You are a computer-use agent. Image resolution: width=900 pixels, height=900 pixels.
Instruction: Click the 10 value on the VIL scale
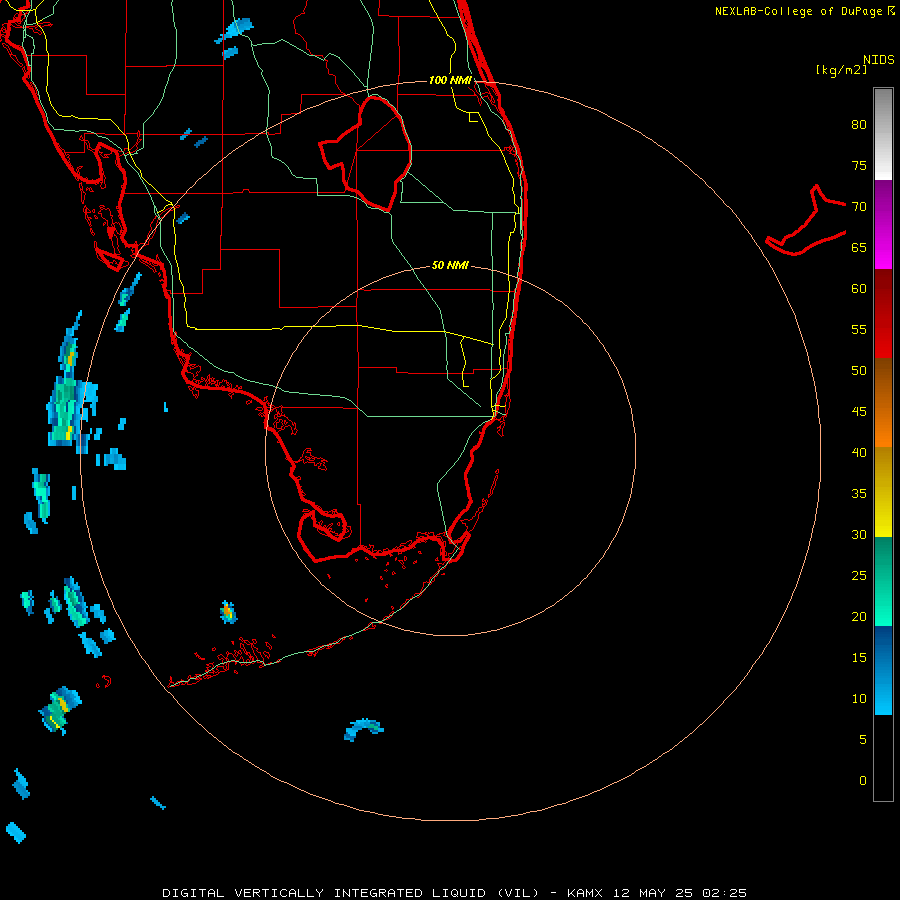pyautogui.click(x=859, y=699)
